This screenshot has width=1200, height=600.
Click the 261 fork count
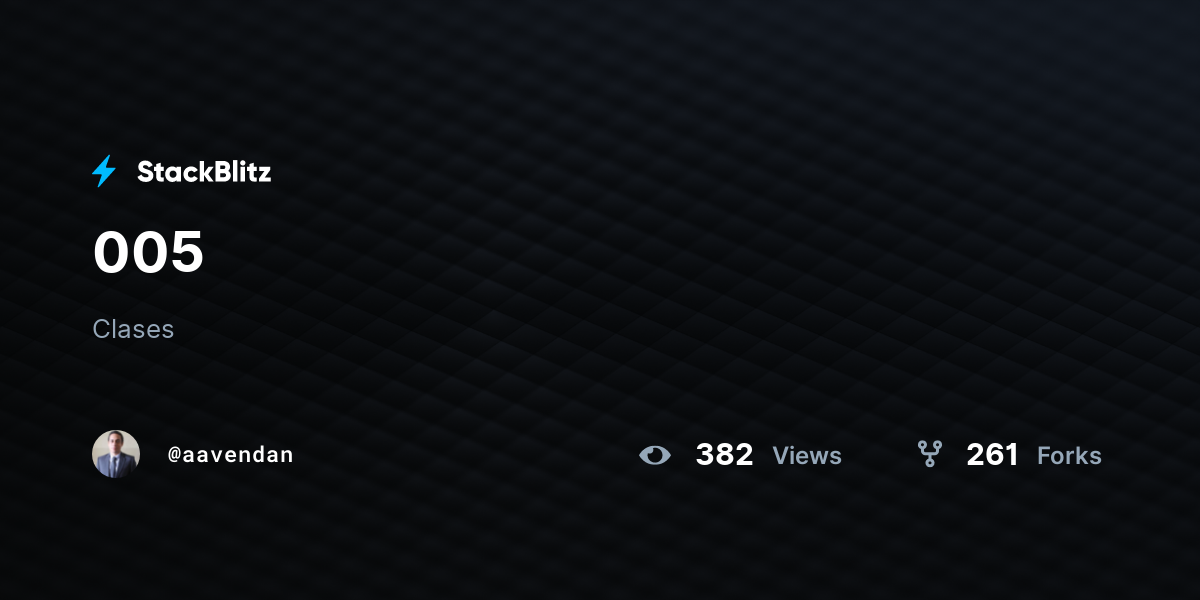coord(992,455)
